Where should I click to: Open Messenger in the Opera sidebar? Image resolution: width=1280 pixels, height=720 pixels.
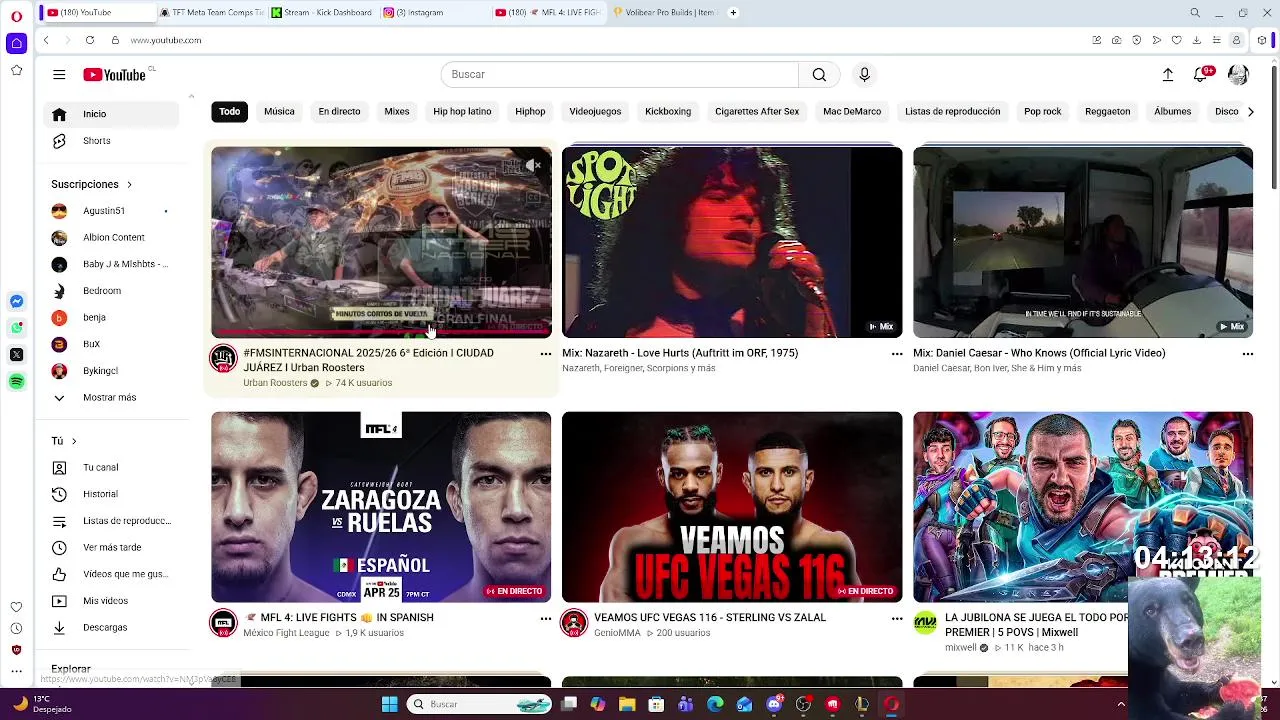[x=16, y=301]
